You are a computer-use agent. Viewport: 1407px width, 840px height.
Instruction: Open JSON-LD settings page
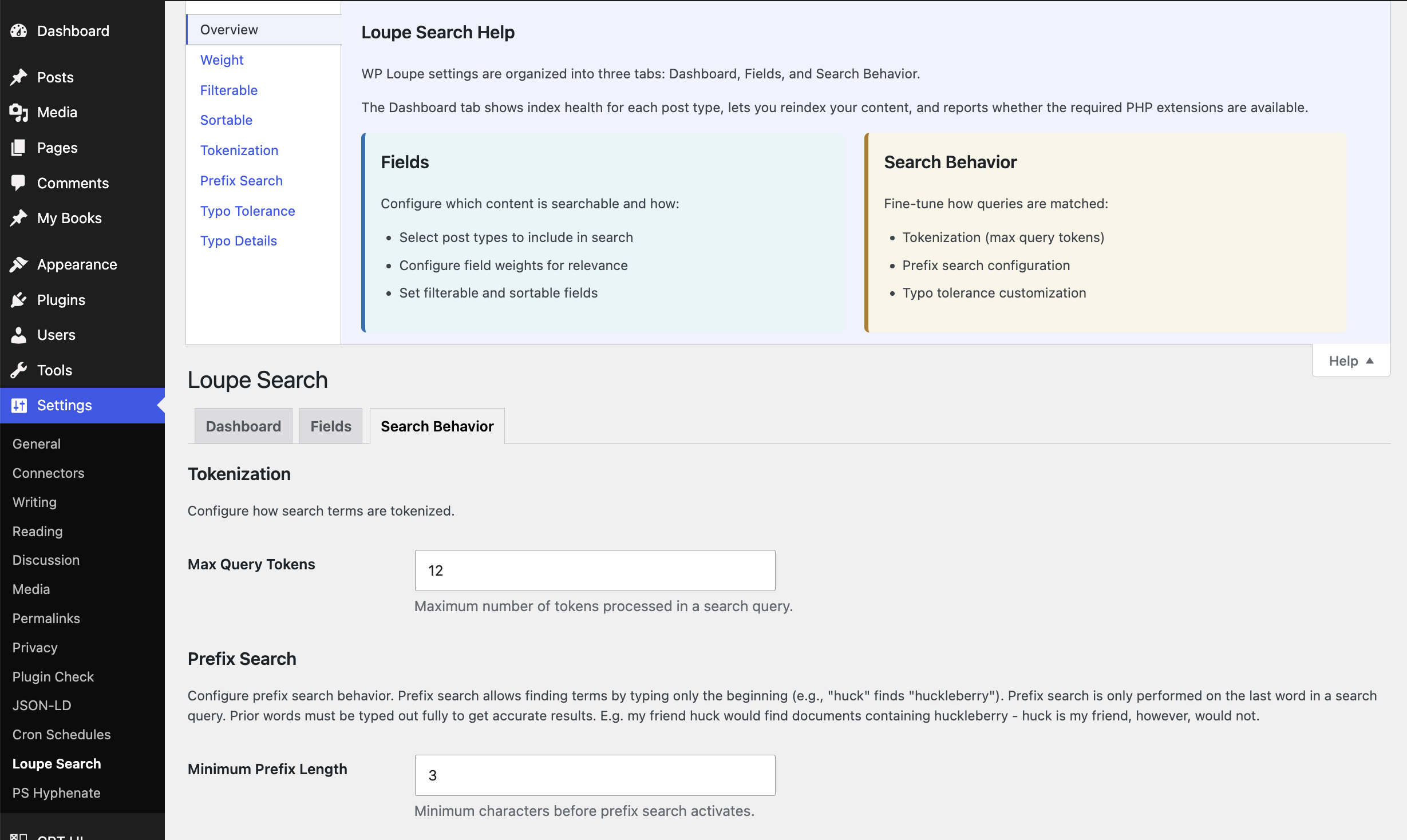(x=42, y=706)
